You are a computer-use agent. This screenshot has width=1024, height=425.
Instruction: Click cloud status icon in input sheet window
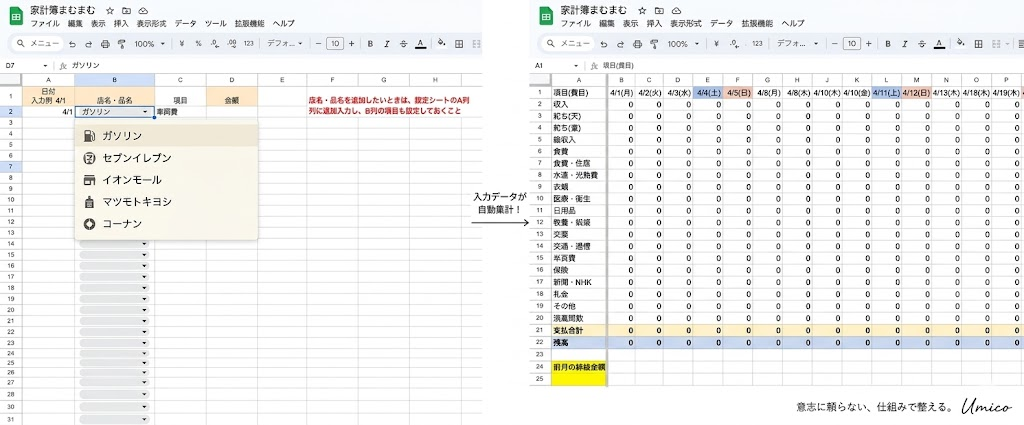[143, 11]
